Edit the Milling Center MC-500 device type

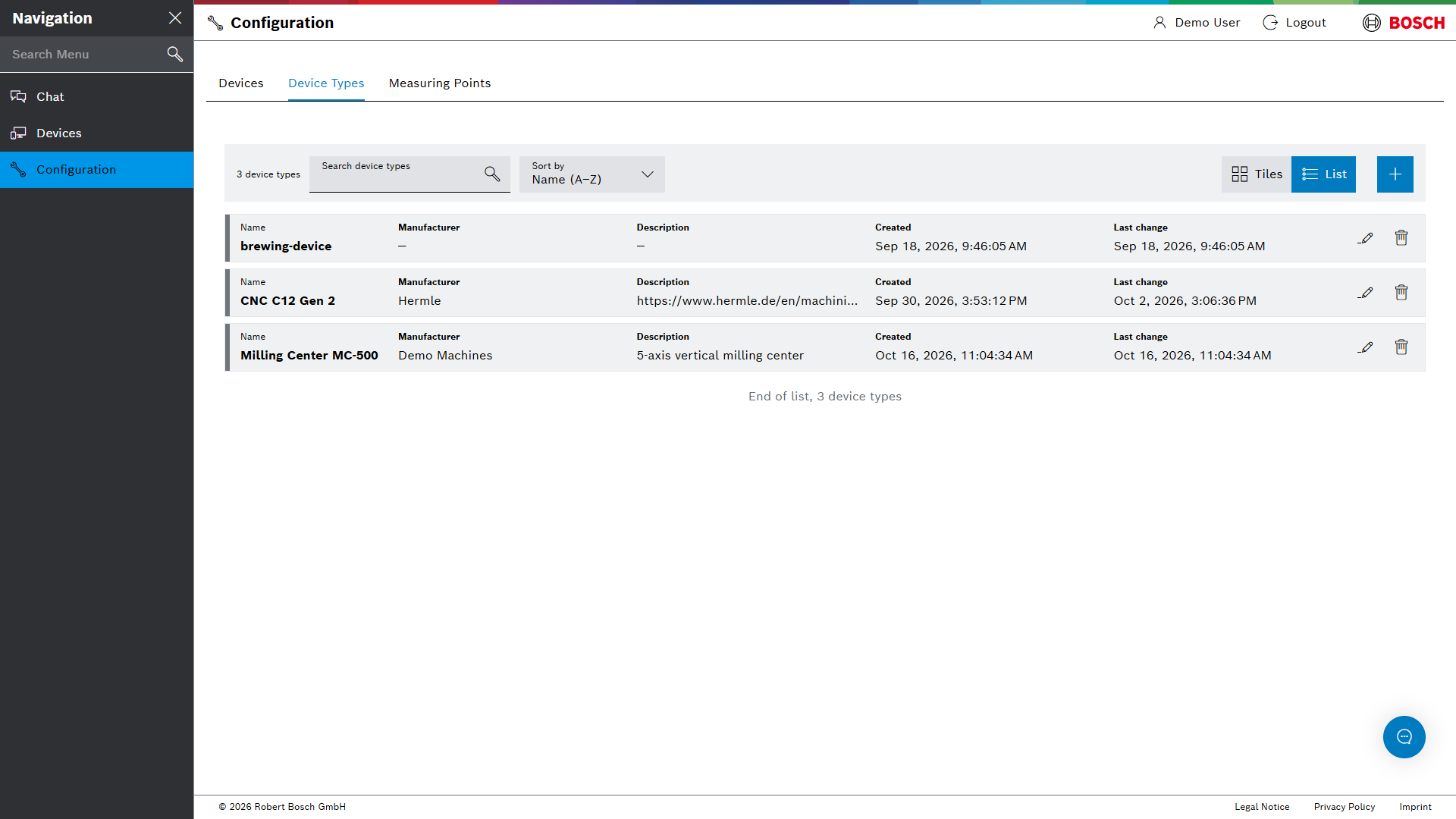1365,347
